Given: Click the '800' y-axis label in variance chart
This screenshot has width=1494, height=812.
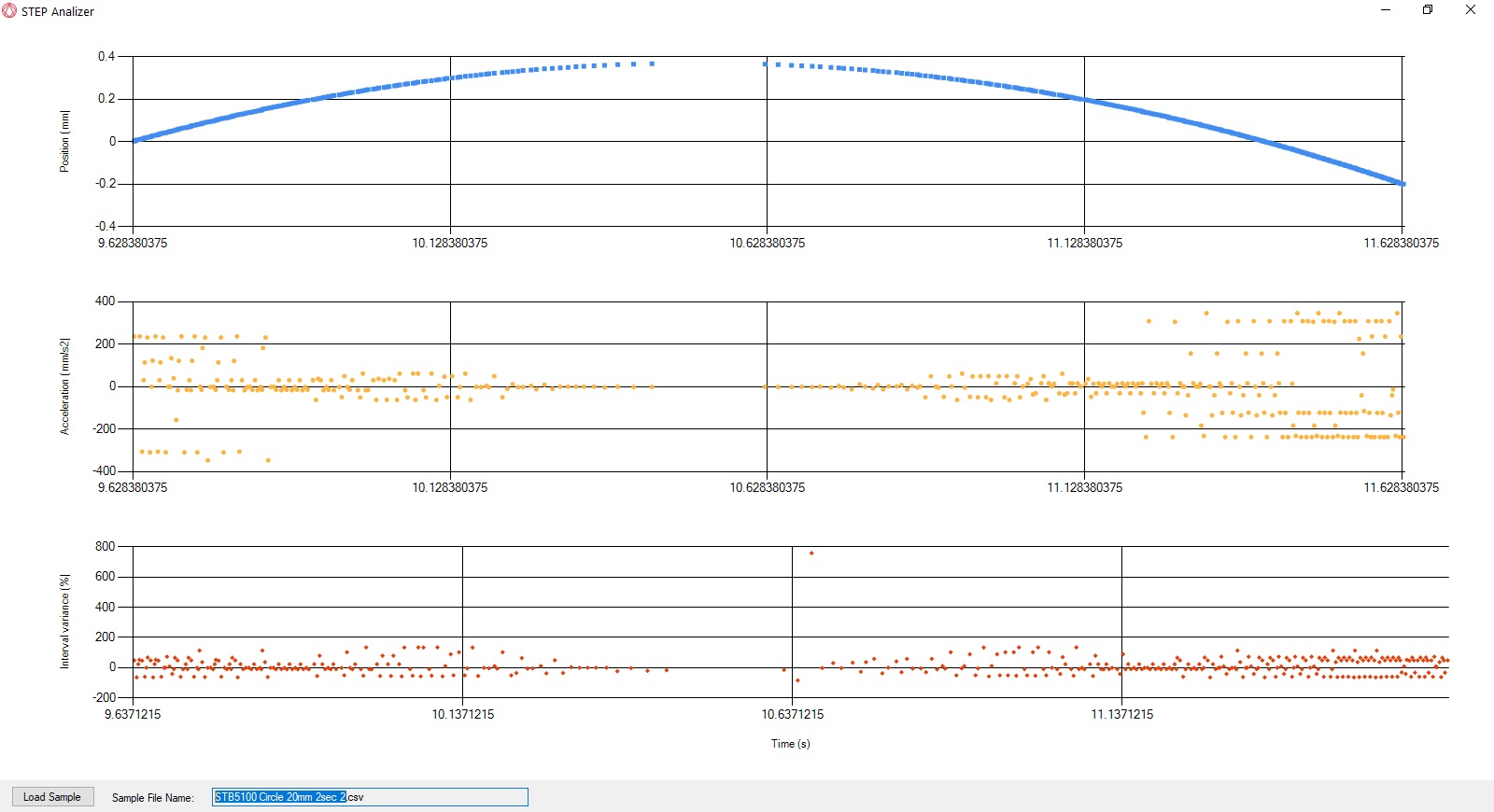Looking at the screenshot, I should [x=106, y=546].
